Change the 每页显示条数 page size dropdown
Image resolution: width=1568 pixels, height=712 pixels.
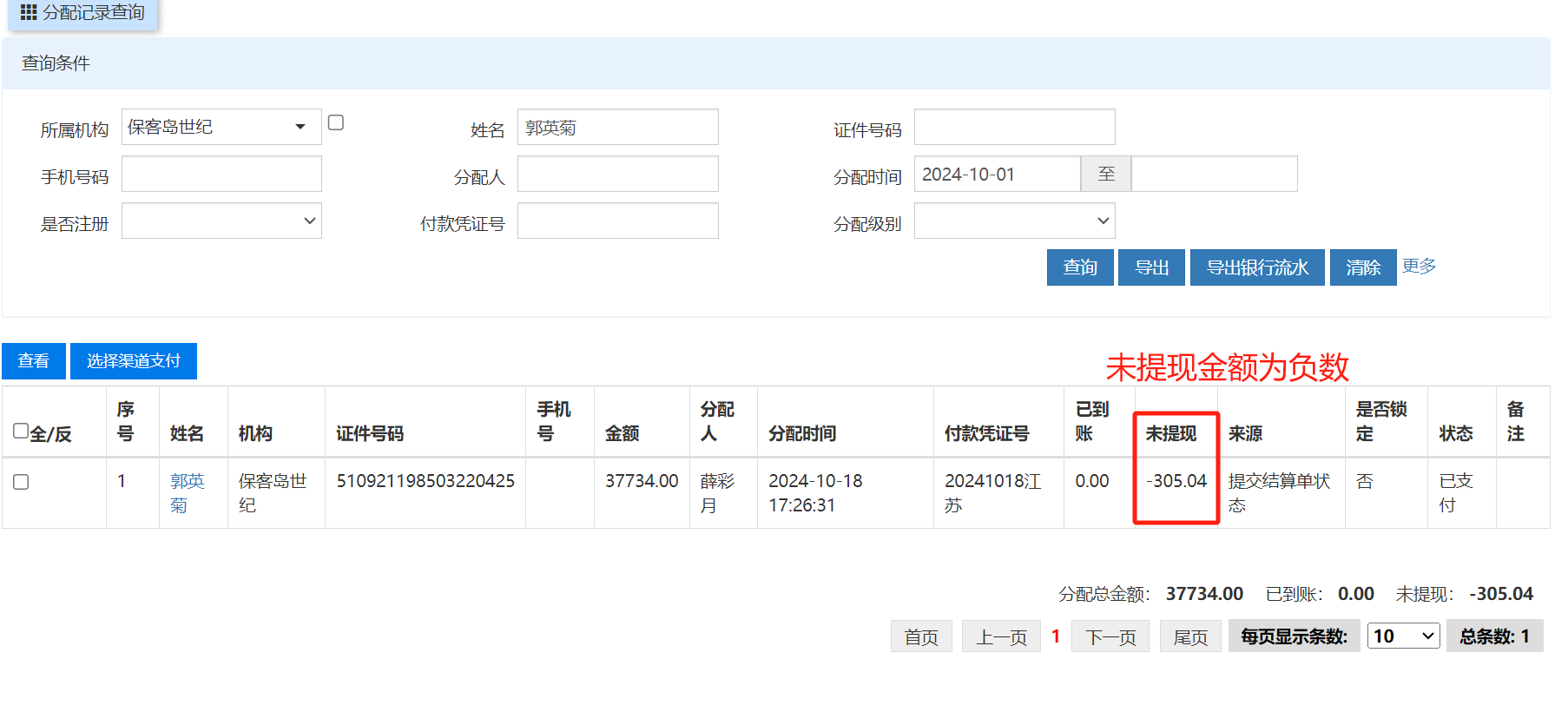[x=1403, y=636]
